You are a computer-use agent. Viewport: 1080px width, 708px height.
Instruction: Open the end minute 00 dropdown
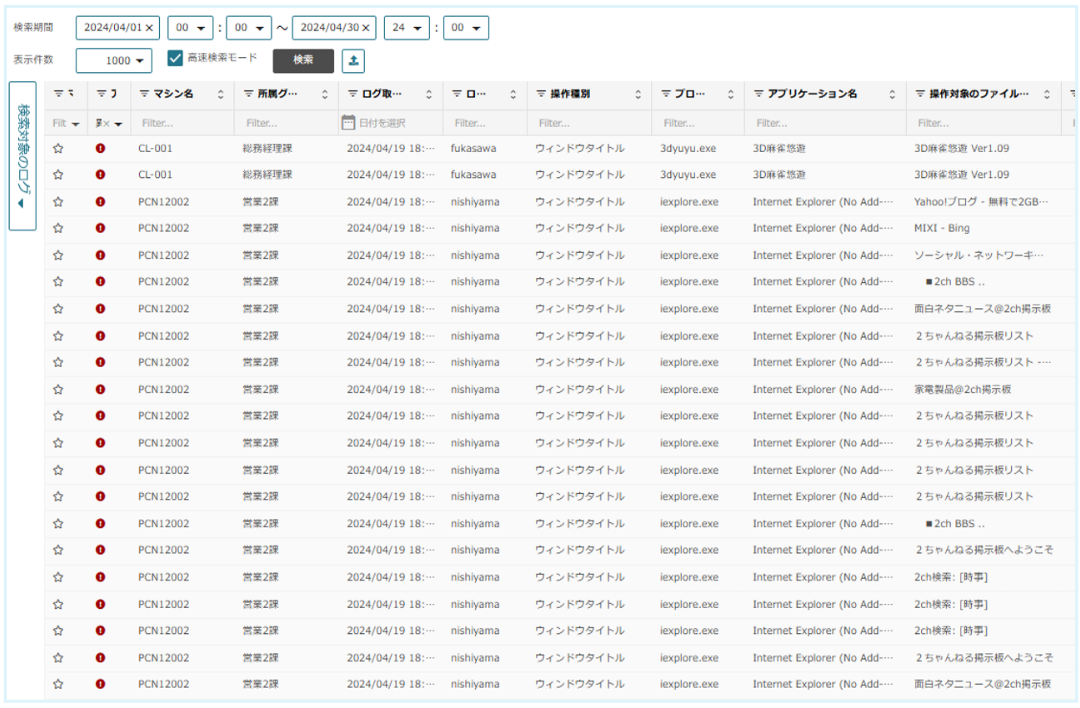click(466, 28)
